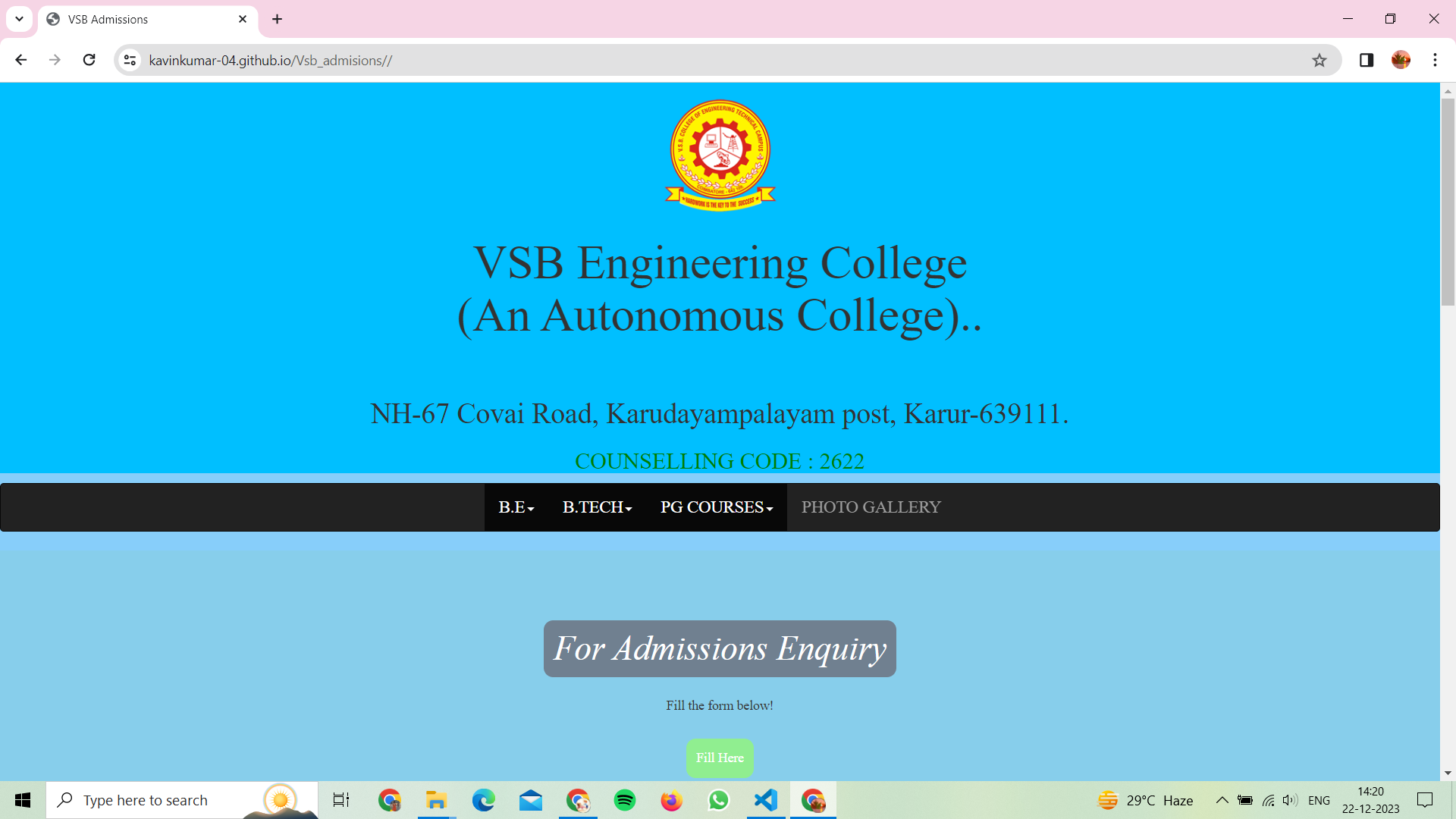The image size is (1456, 819).
Task: Open the PG COURSES dropdown
Action: [716, 507]
